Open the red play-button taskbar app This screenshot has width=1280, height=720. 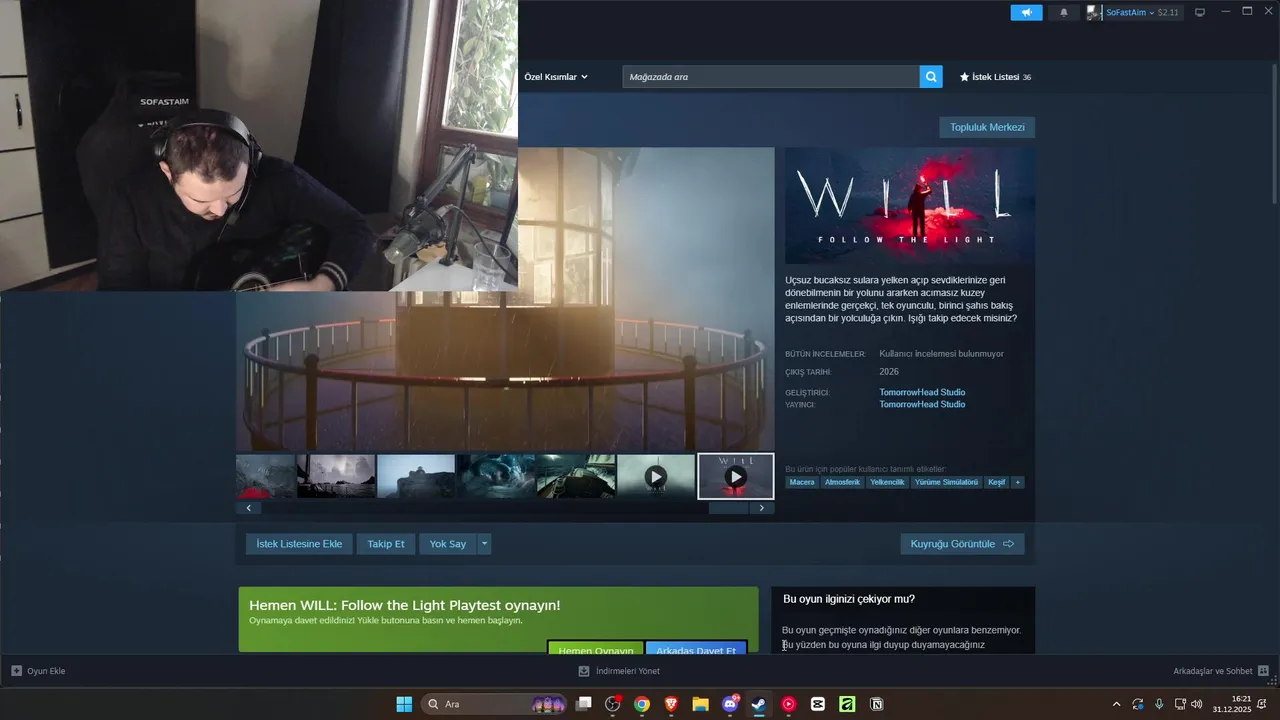point(788,704)
